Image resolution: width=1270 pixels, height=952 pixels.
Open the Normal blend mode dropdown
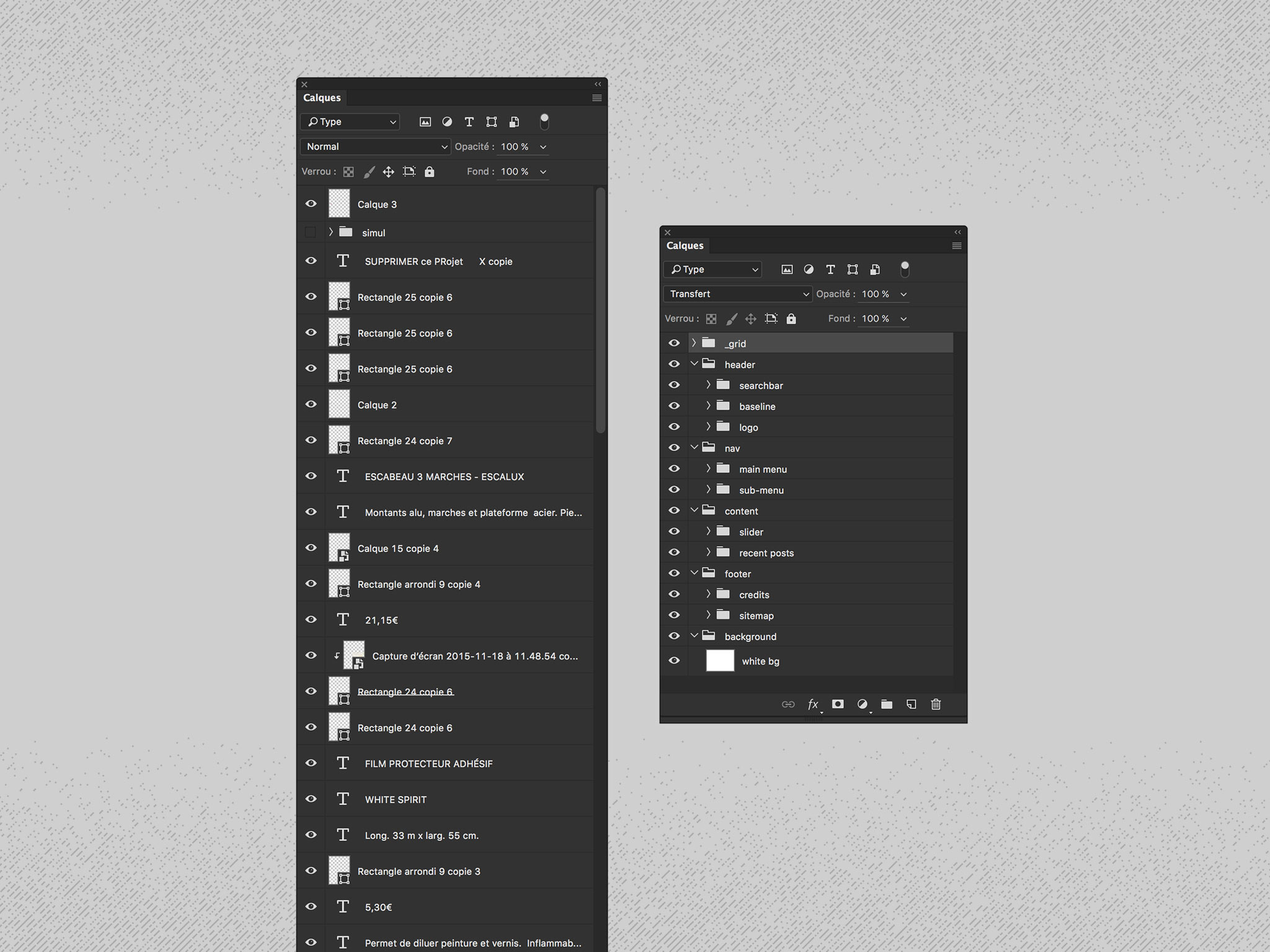coord(376,147)
